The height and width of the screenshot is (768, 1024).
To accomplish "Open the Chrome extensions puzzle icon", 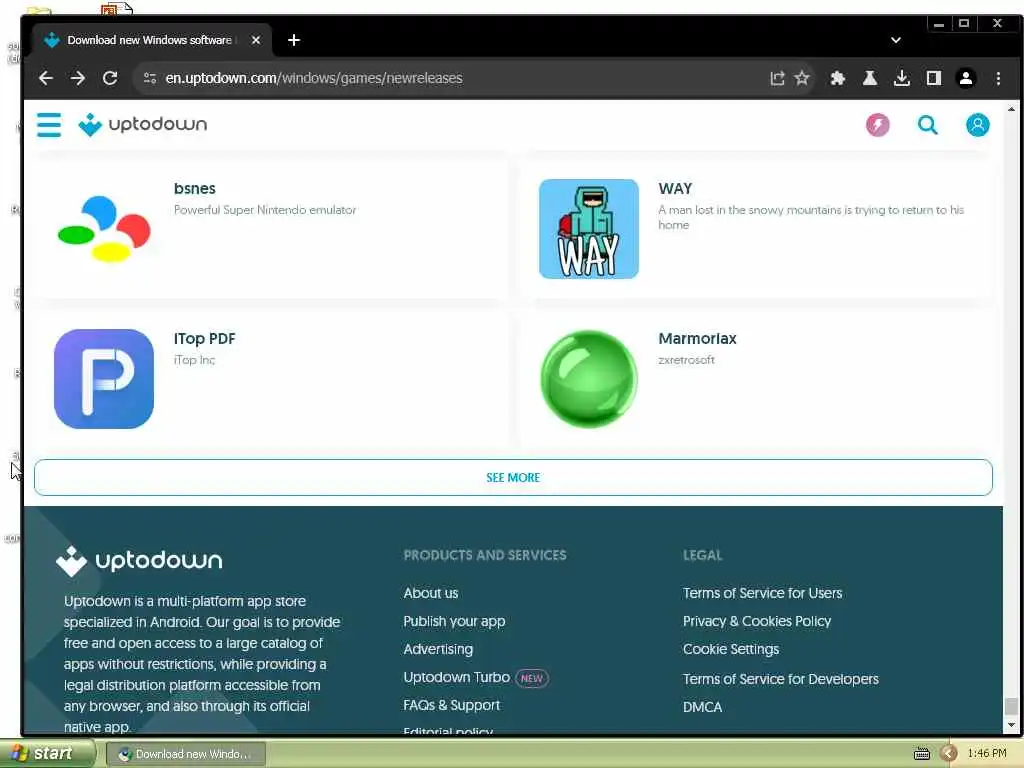I will (838, 78).
